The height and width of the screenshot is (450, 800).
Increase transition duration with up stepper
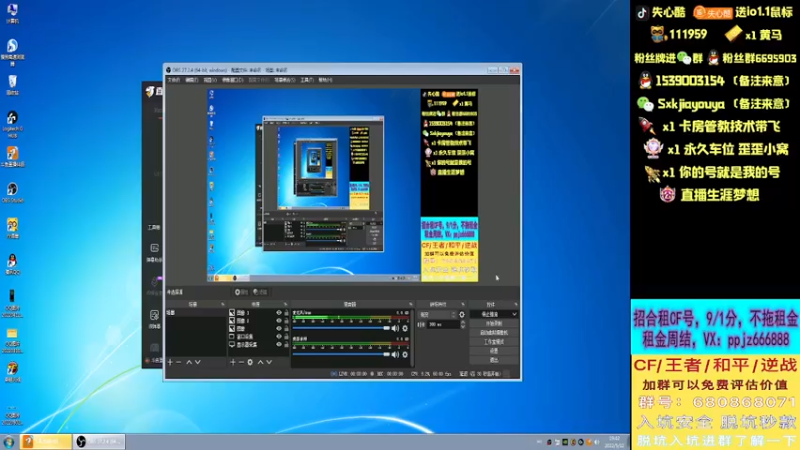(463, 323)
